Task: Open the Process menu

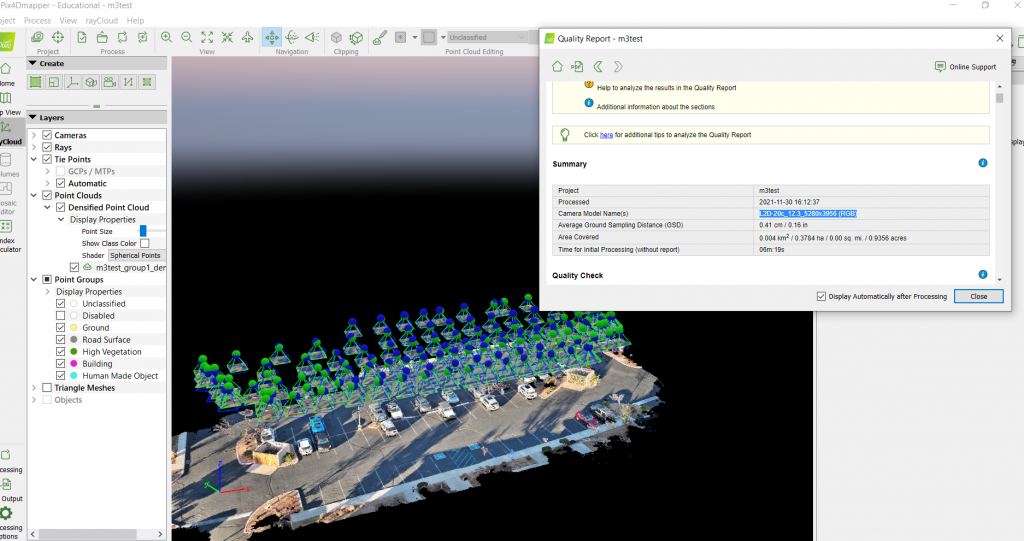Action: pos(37,20)
